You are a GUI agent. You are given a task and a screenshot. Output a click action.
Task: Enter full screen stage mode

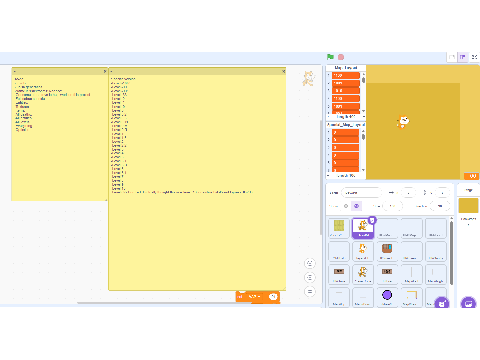[x=475, y=57]
